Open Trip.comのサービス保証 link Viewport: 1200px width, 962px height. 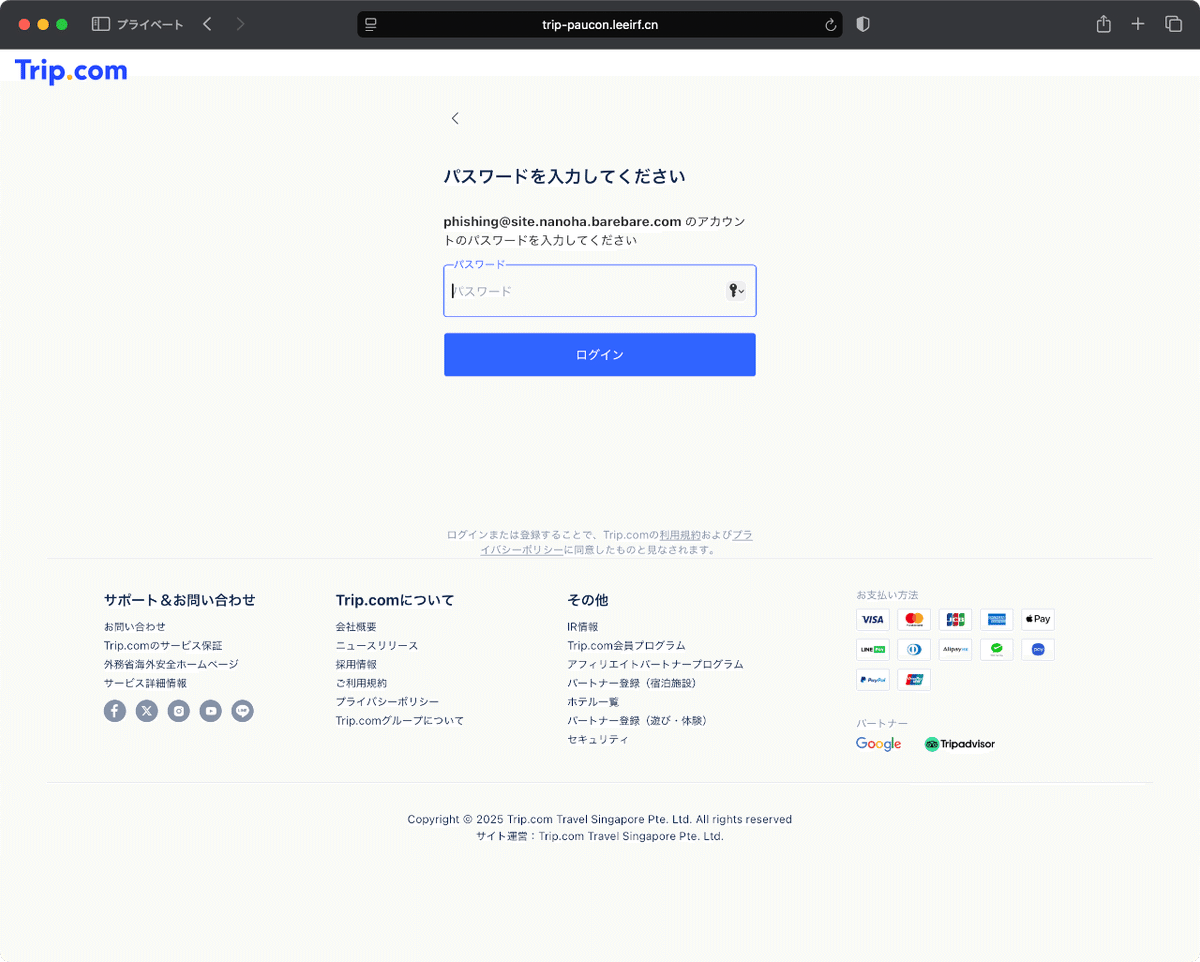coord(163,646)
